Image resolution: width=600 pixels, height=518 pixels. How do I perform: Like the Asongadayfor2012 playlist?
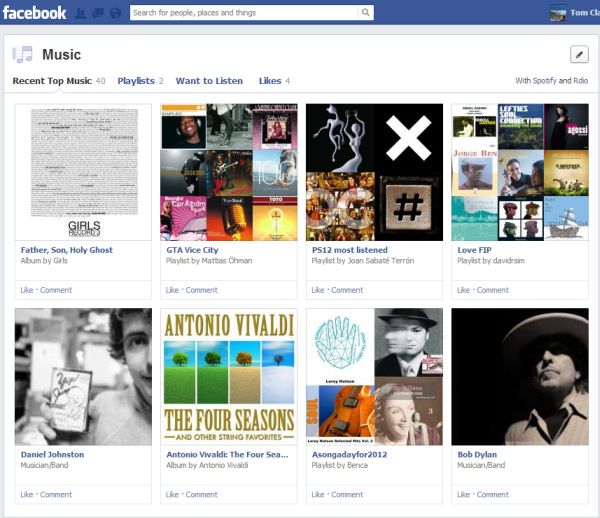pyautogui.click(x=318, y=495)
